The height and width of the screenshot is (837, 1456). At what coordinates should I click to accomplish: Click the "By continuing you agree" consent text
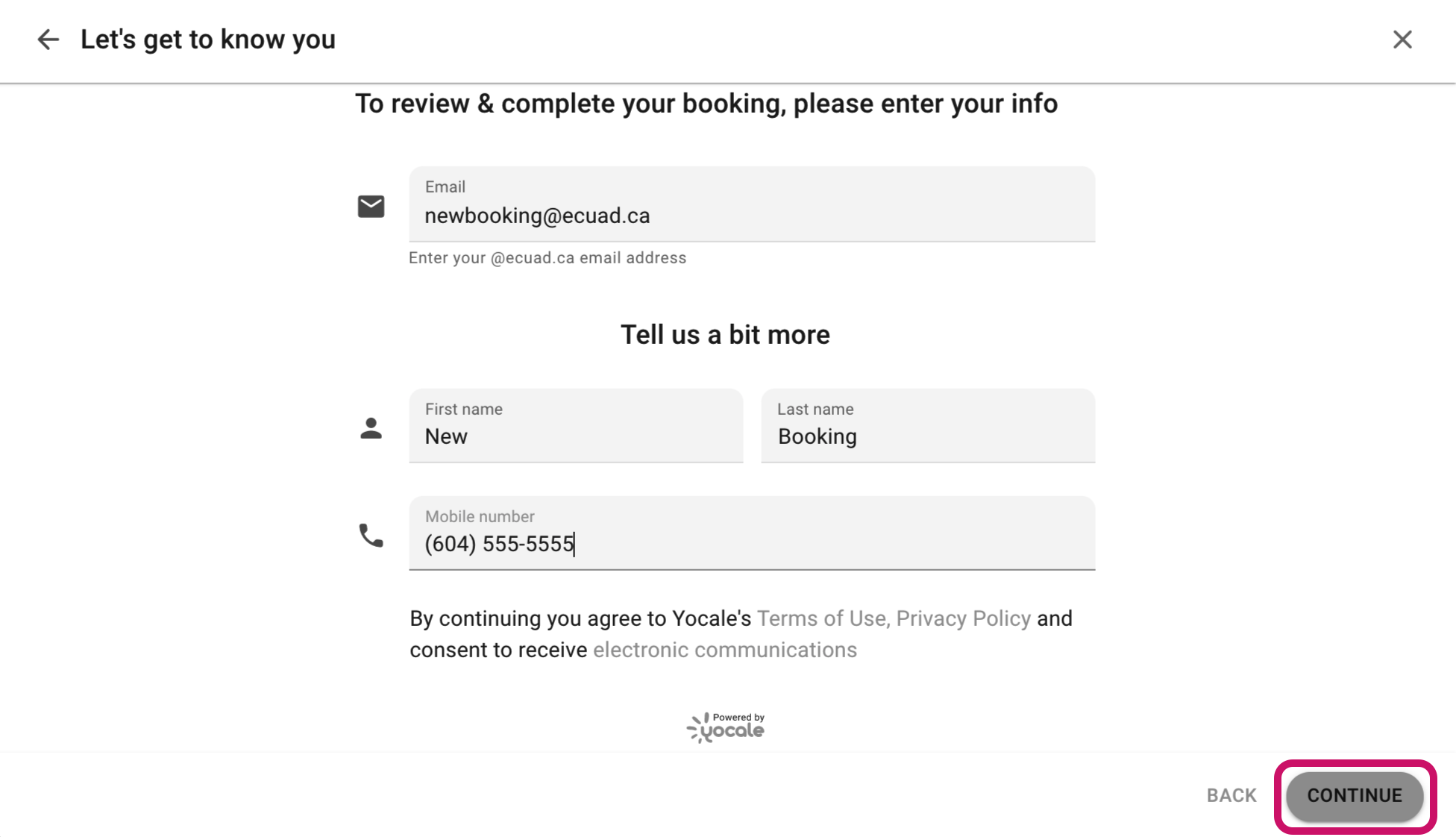[580, 618]
